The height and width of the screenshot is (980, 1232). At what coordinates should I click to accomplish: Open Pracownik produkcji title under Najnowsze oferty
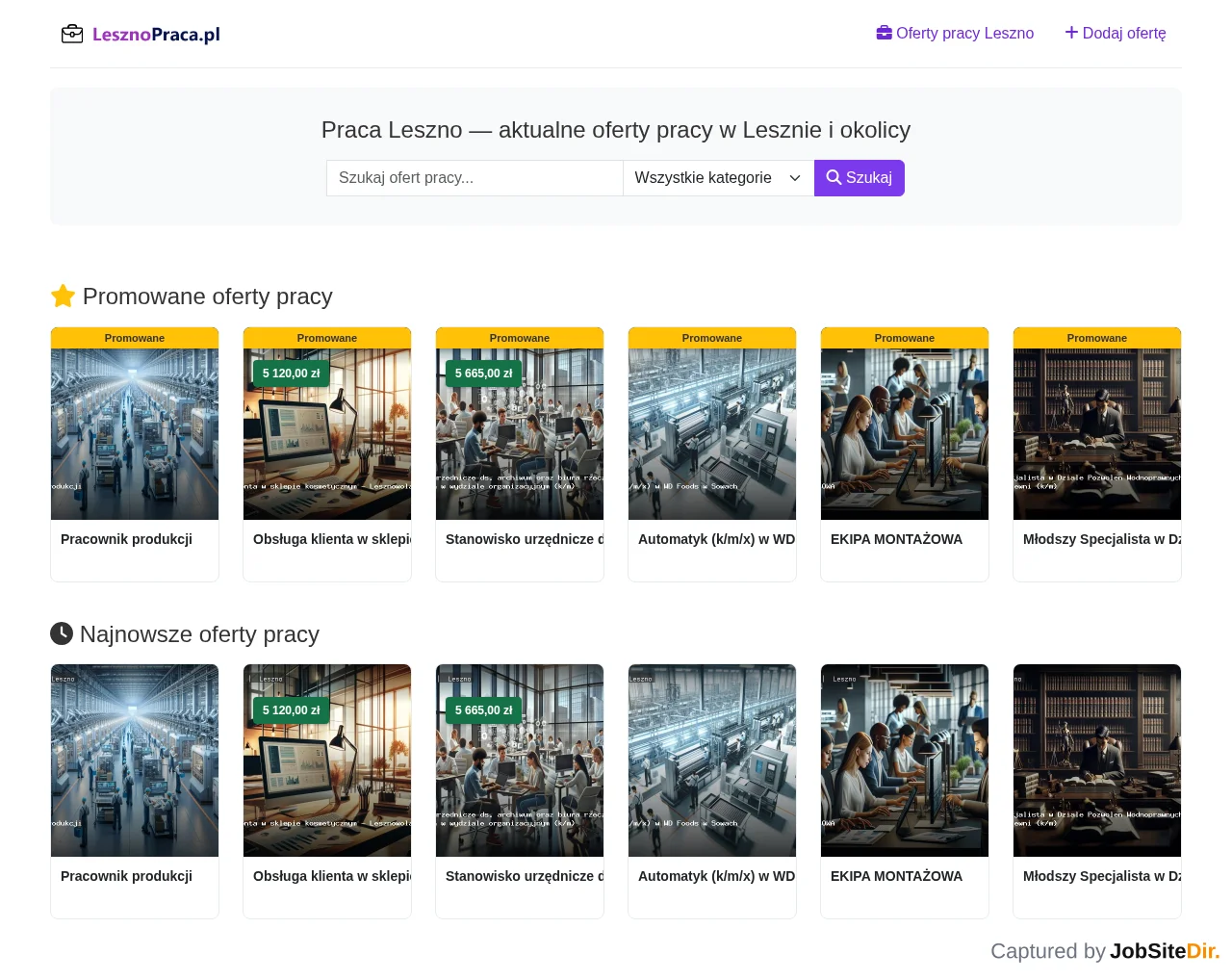click(126, 876)
